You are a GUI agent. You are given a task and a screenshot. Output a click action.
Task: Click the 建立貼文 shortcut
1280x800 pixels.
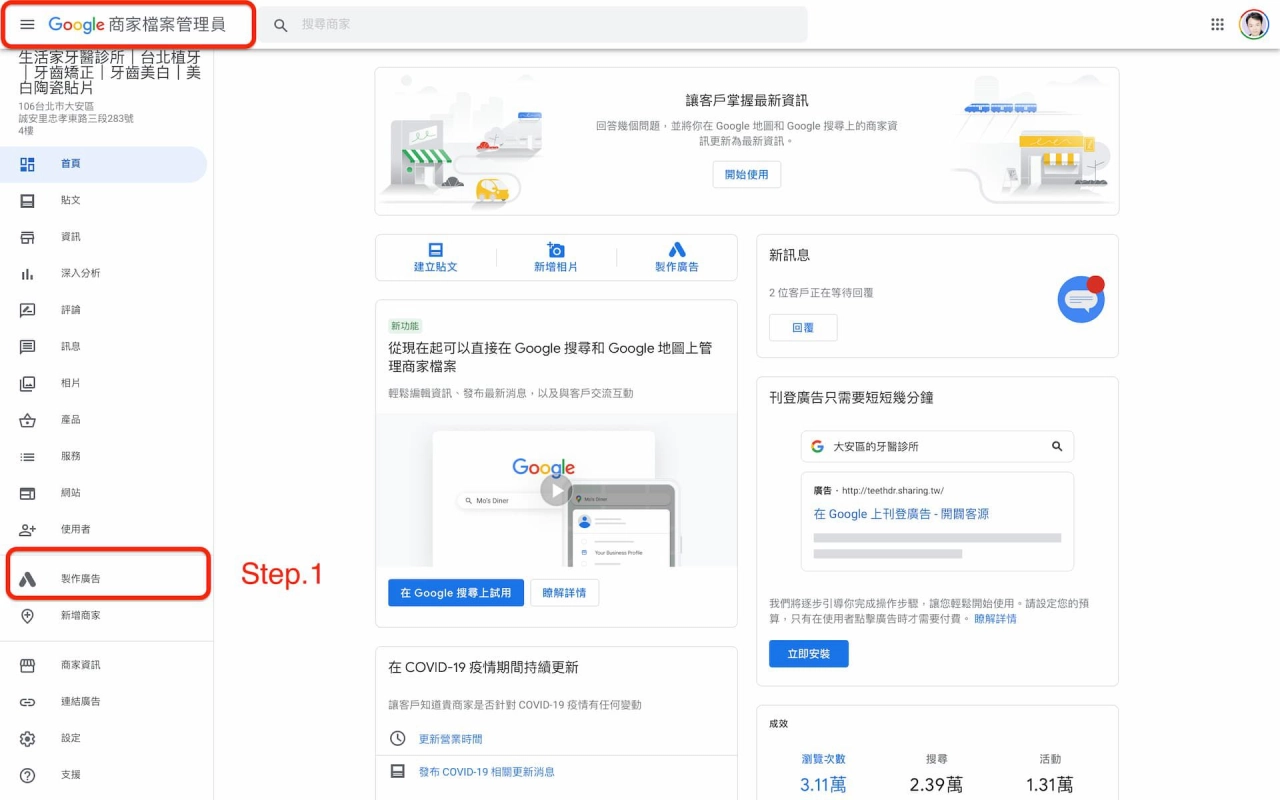(436, 258)
